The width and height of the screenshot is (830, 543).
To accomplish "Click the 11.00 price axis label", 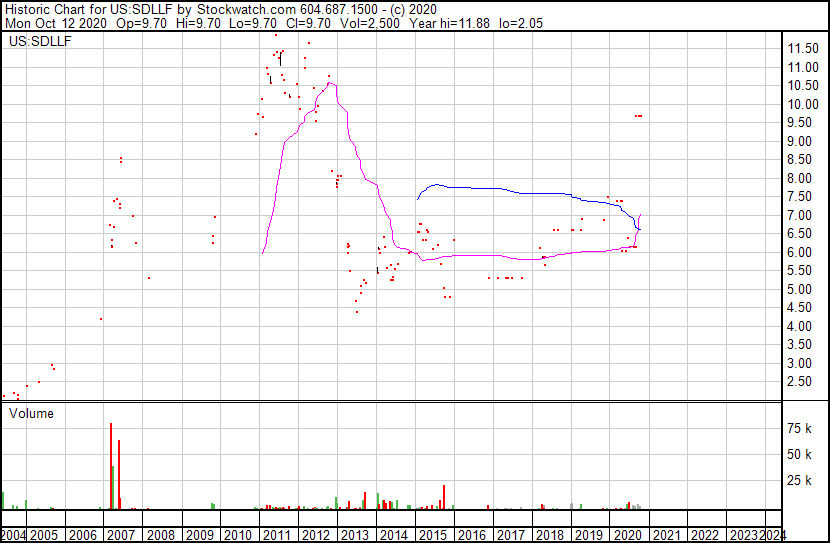I will coord(803,67).
